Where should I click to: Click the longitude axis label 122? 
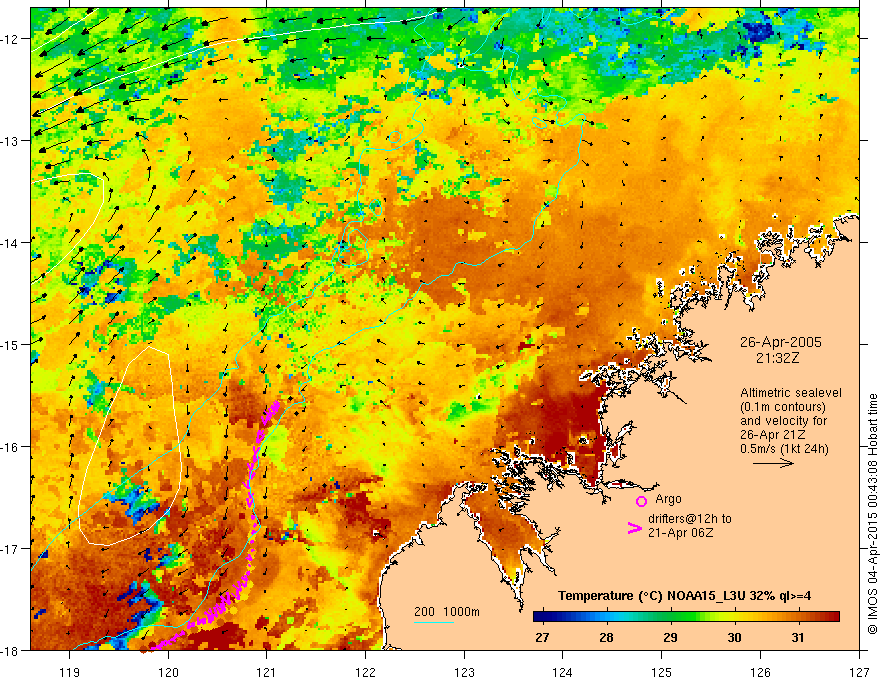pos(365,672)
